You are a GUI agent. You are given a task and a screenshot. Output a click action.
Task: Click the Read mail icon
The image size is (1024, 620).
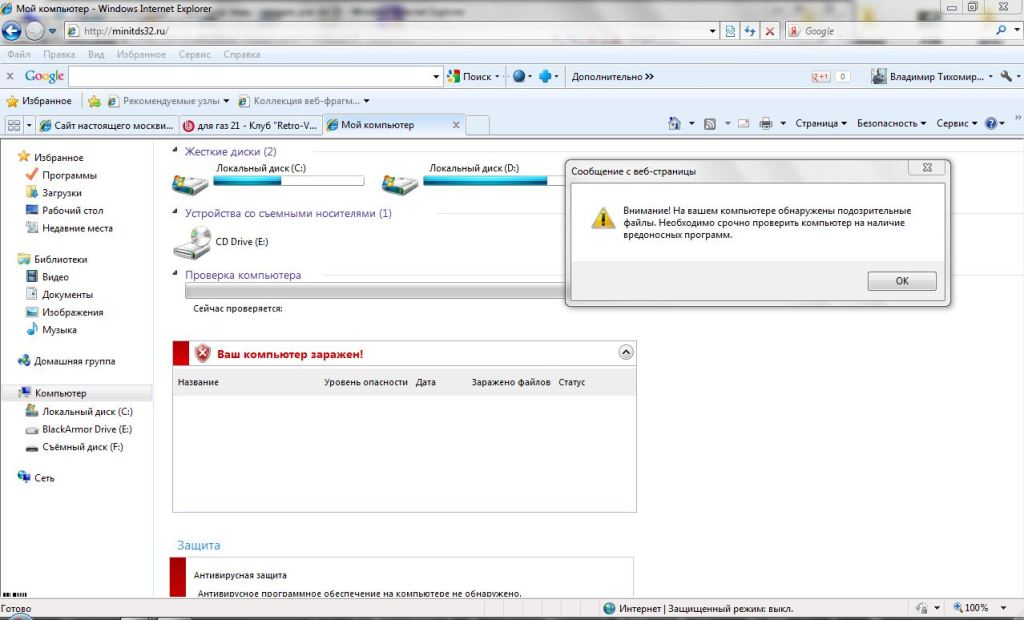pos(743,123)
